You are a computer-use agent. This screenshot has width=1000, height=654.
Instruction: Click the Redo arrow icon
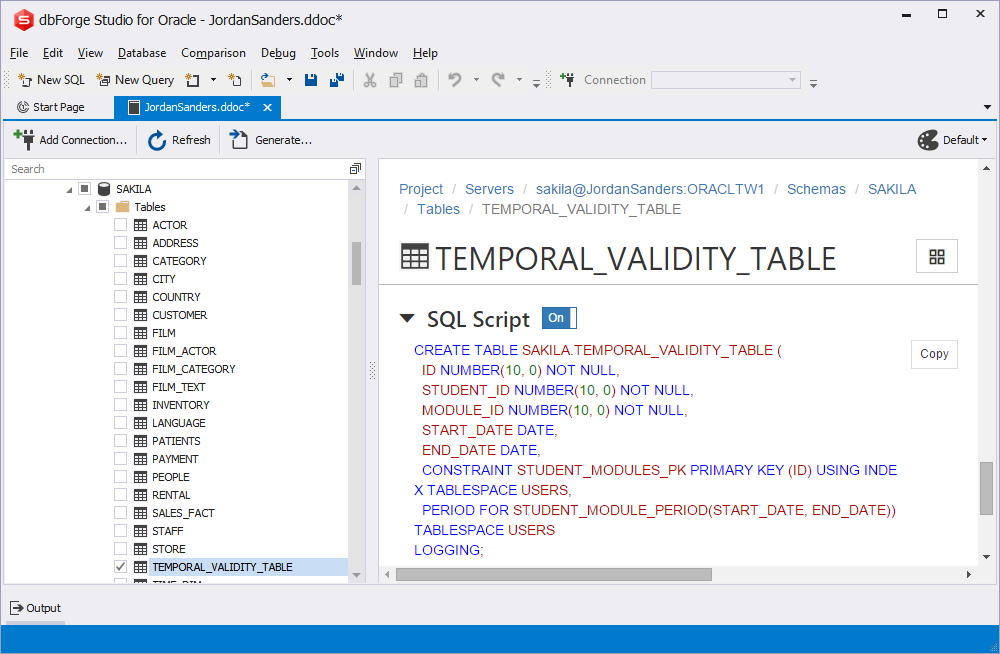[498, 80]
